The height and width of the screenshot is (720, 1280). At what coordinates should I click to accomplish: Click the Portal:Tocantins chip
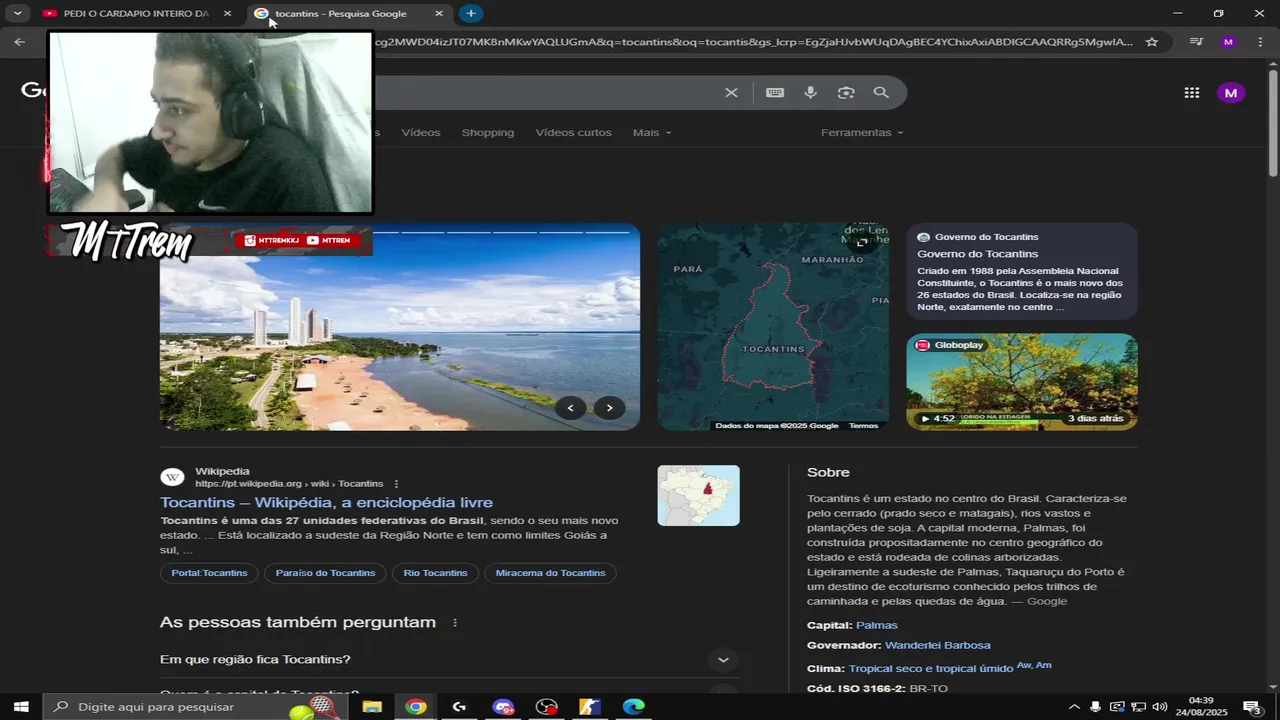(209, 573)
